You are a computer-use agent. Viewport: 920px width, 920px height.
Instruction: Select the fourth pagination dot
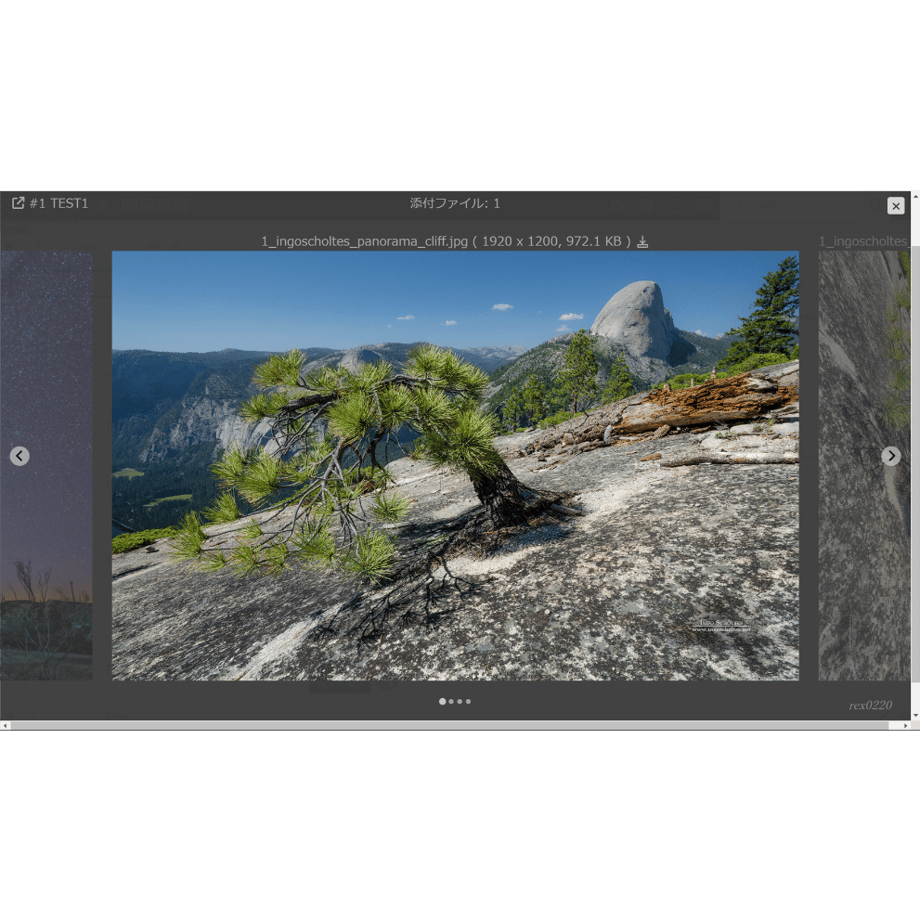[468, 701]
